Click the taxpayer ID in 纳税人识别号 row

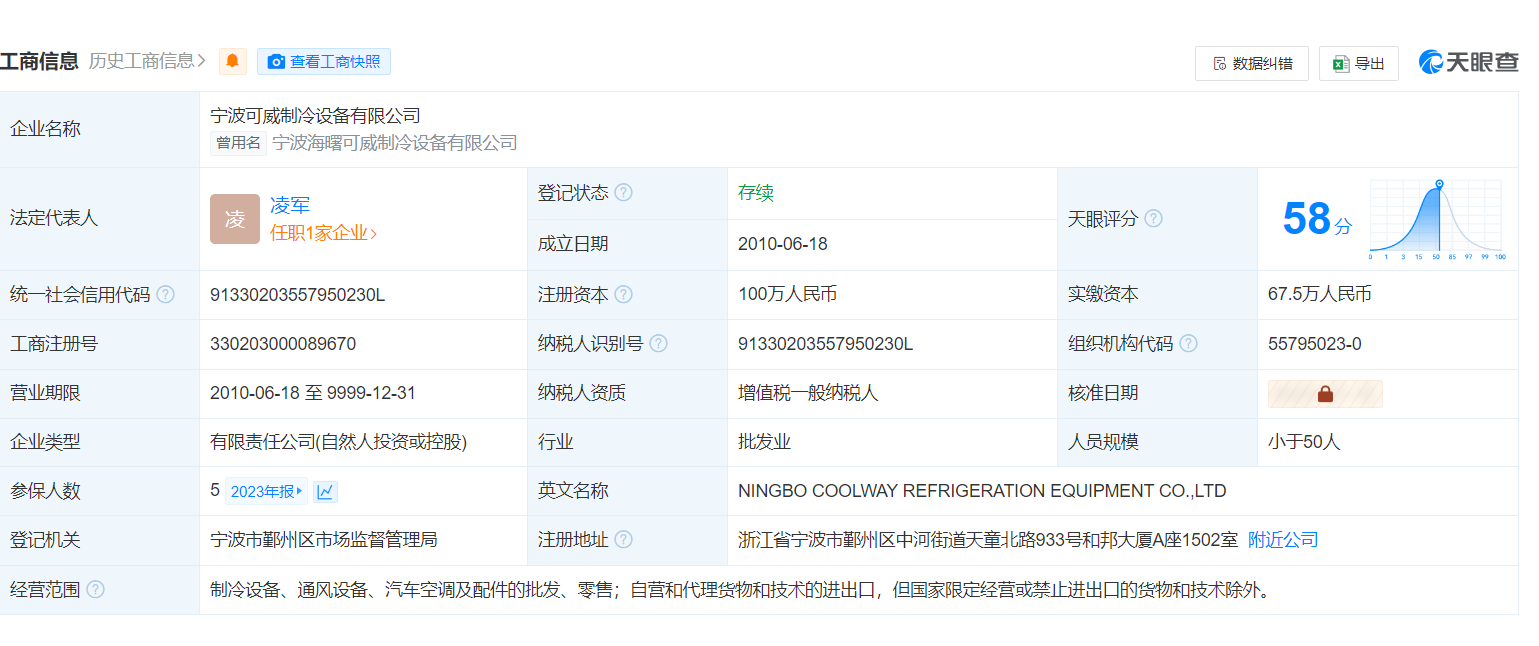click(825, 344)
